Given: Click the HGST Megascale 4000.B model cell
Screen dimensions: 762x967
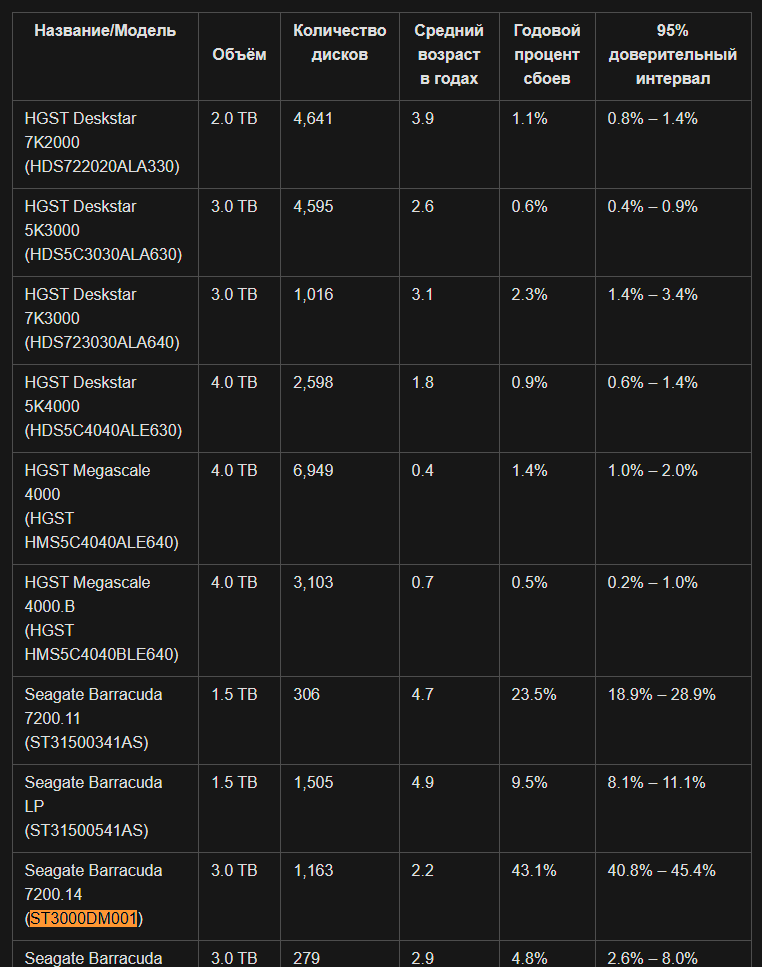Looking at the screenshot, I should [x=101, y=618].
